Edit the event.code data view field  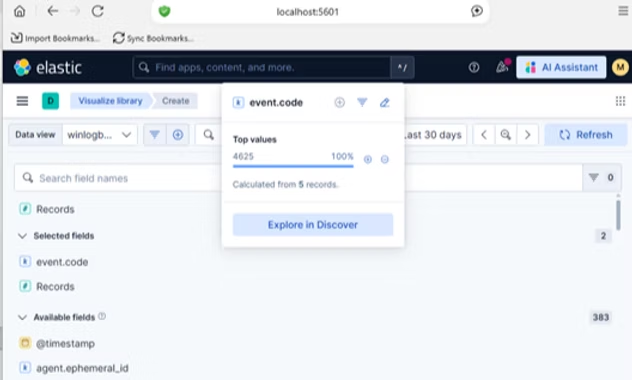coord(385,102)
